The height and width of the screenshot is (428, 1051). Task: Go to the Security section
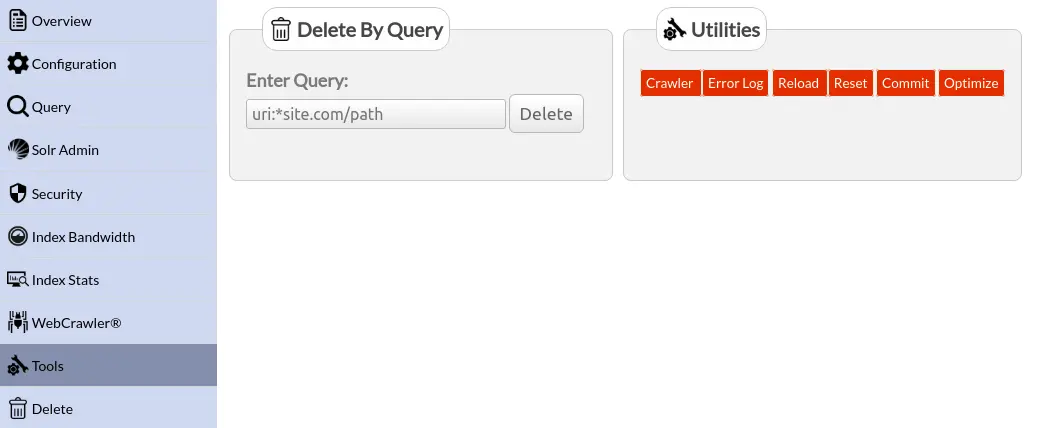(57, 194)
